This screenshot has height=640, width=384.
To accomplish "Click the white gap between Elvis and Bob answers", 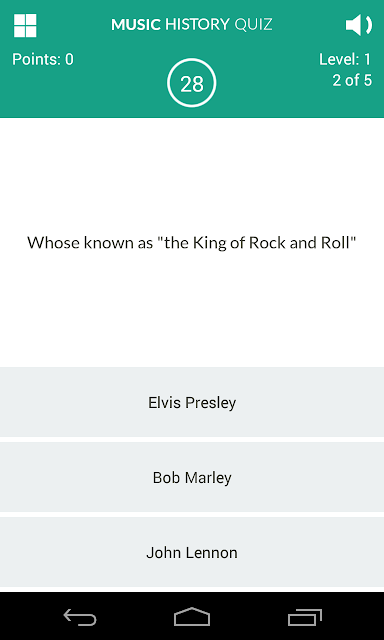I will (x=192, y=439).
